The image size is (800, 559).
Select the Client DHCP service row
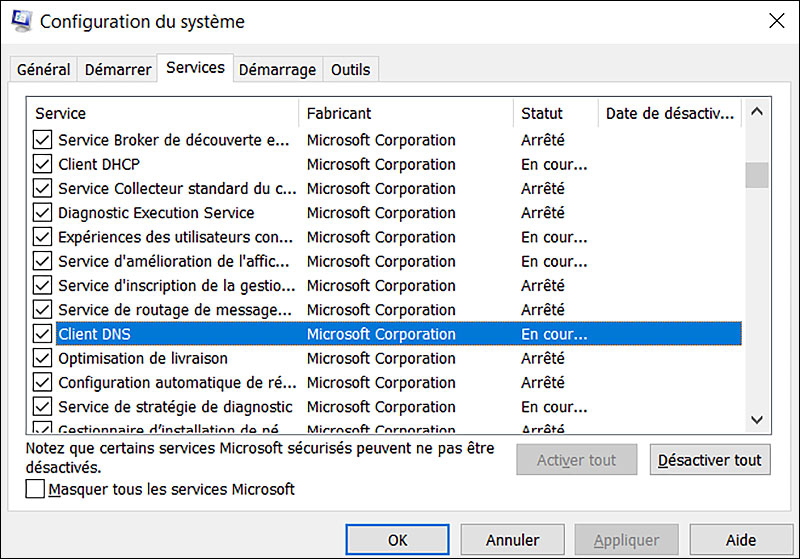click(387, 164)
